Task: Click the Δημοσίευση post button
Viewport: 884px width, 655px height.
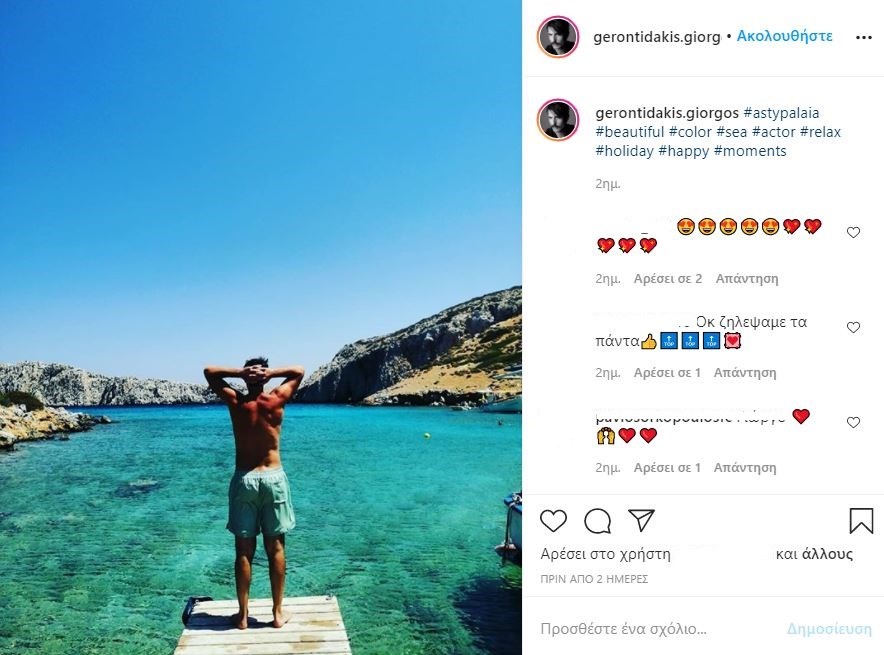Action: point(829,629)
